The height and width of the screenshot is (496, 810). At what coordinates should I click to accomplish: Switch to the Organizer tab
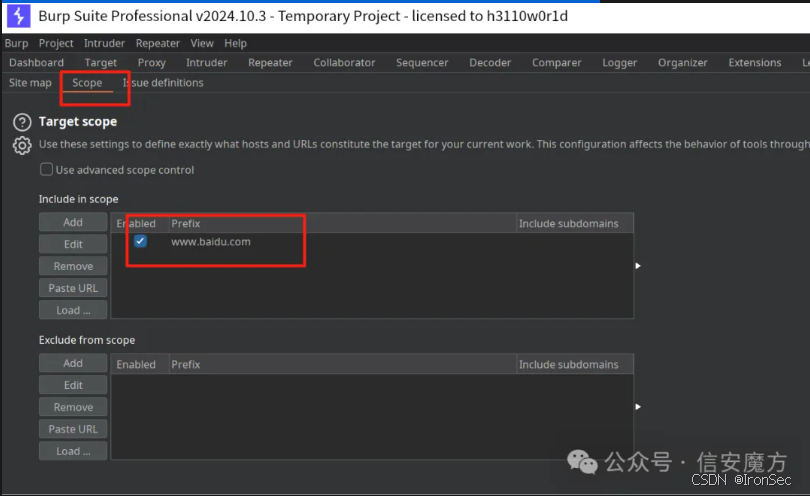click(x=682, y=63)
